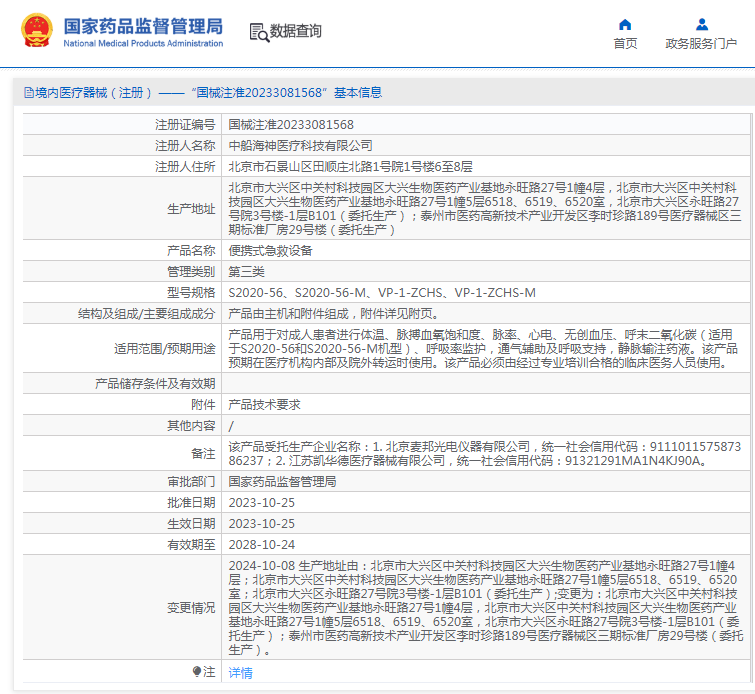The image size is (755, 694).
Task: Click 第三类 management category value
Action: point(246,272)
